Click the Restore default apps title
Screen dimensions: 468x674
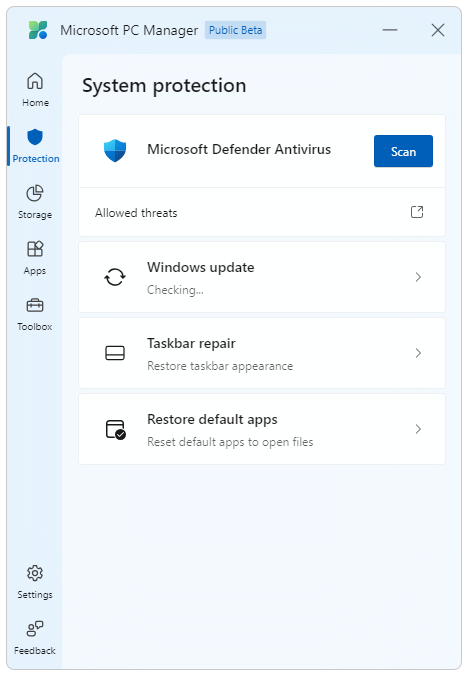click(x=212, y=420)
